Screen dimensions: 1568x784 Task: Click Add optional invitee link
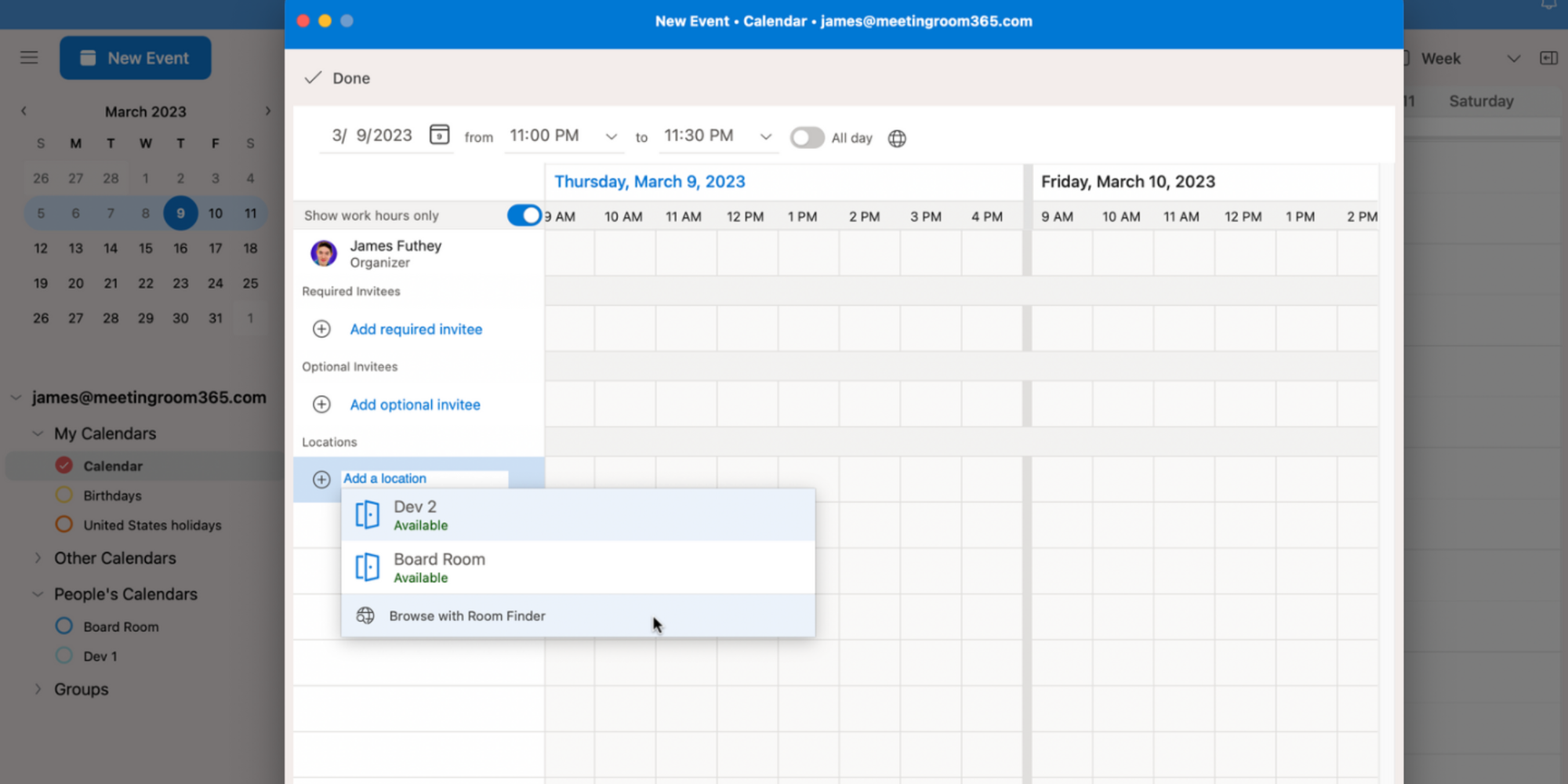(x=416, y=405)
